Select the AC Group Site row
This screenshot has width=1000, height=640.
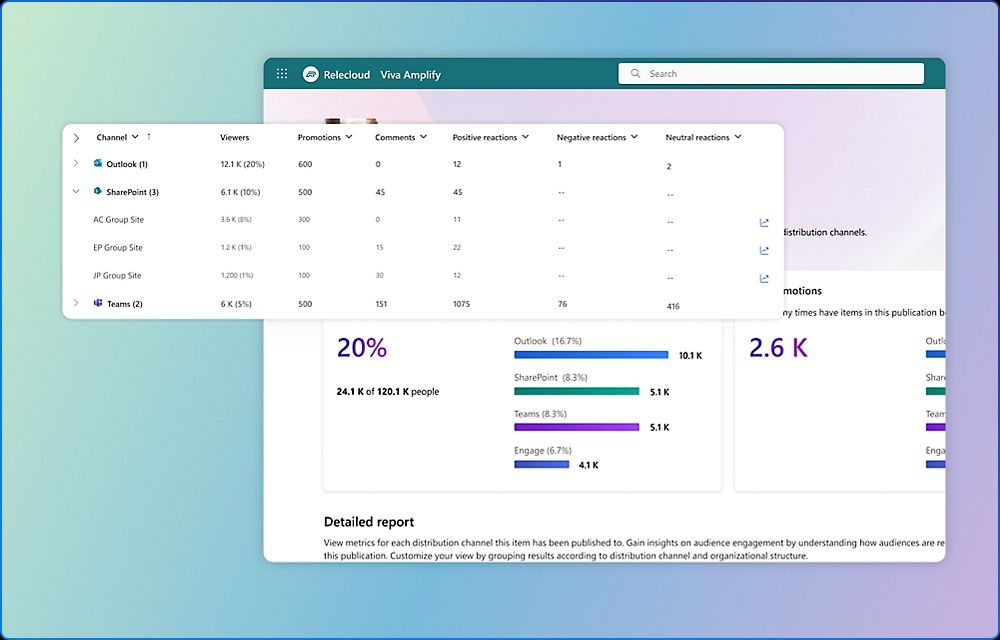click(x=423, y=219)
